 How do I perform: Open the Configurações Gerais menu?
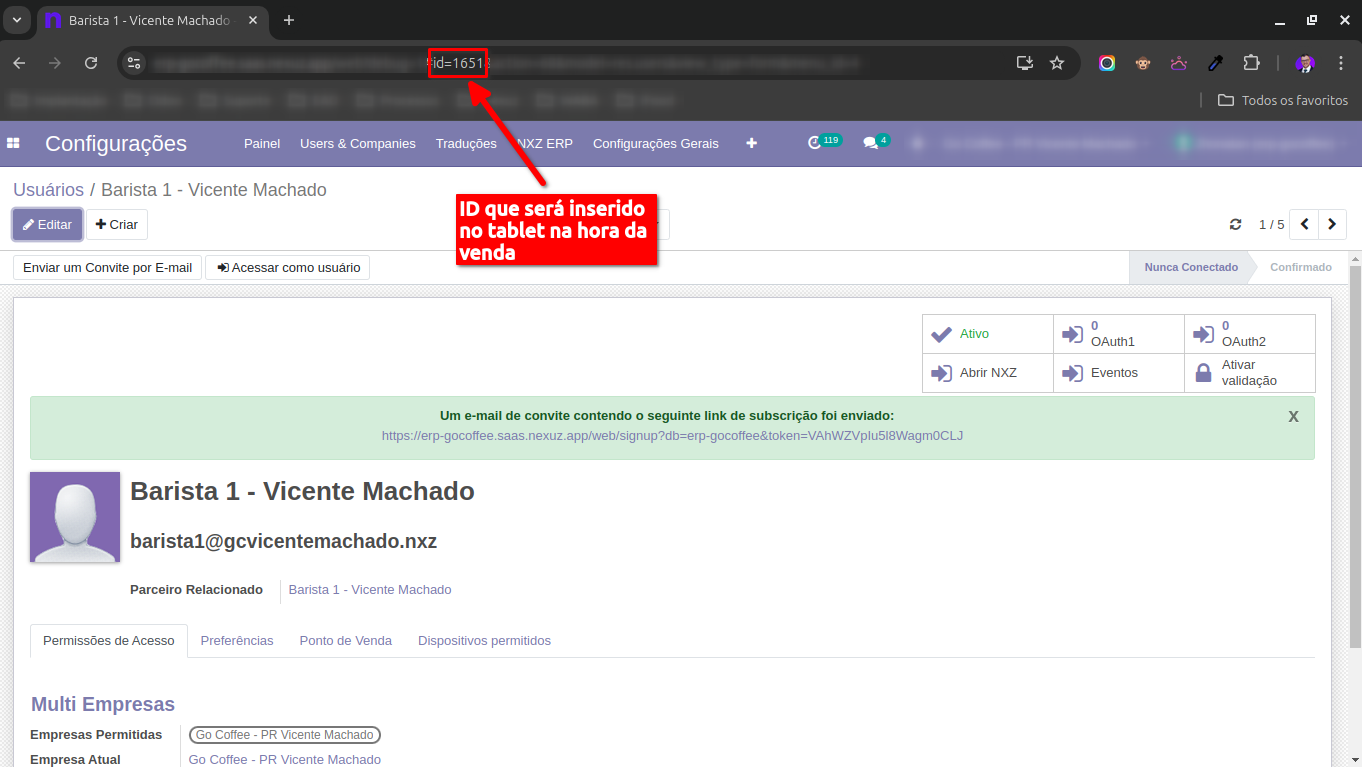(x=655, y=144)
